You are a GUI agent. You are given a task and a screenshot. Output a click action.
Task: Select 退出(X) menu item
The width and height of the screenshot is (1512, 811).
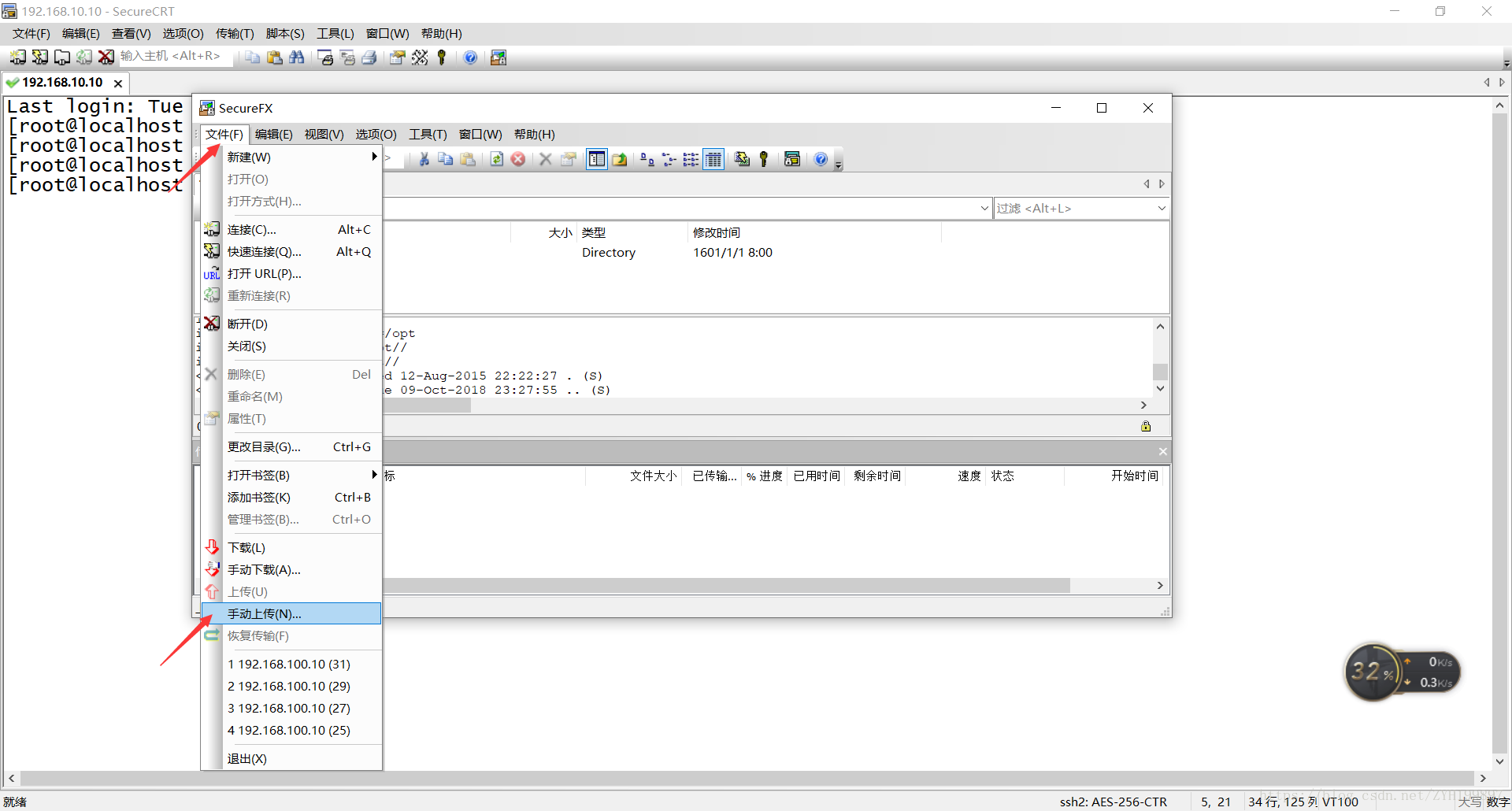point(291,758)
